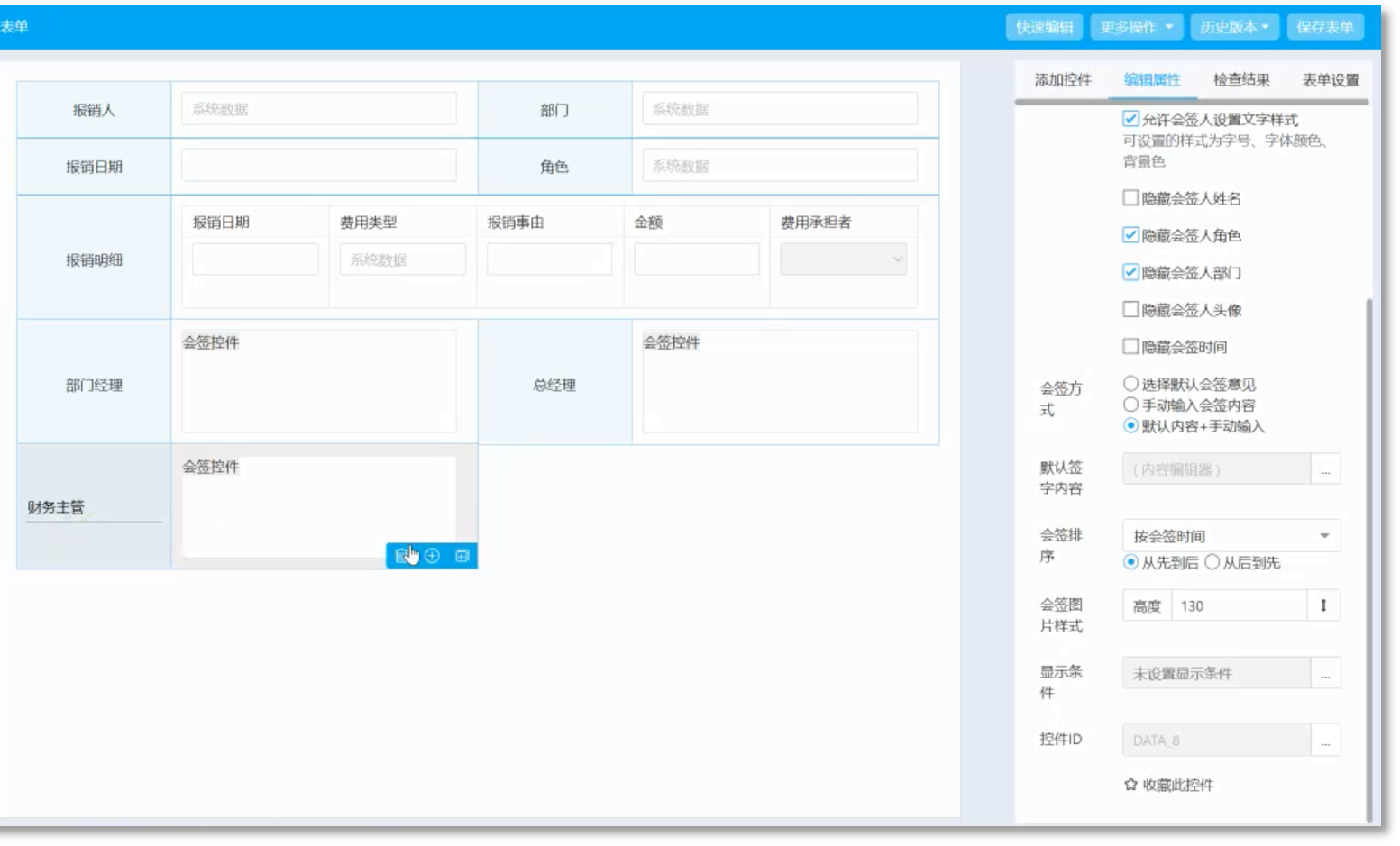Uncheck the 隐藏会签人角色 checkbox

1130,235
